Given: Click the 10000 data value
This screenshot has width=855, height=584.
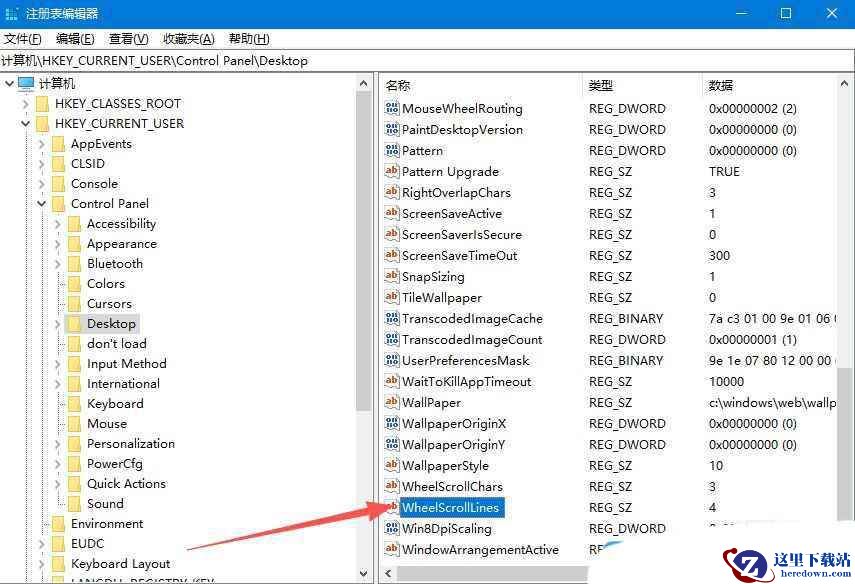Looking at the screenshot, I should click(726, 381).
